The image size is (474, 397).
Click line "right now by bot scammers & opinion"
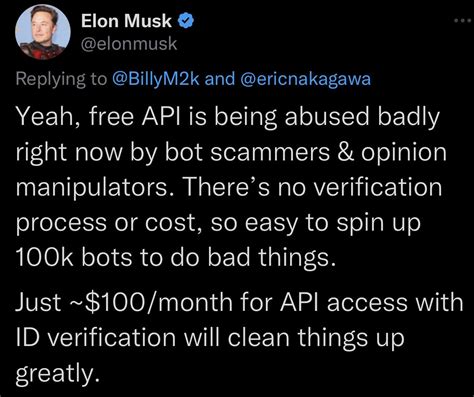click(231, 153)
